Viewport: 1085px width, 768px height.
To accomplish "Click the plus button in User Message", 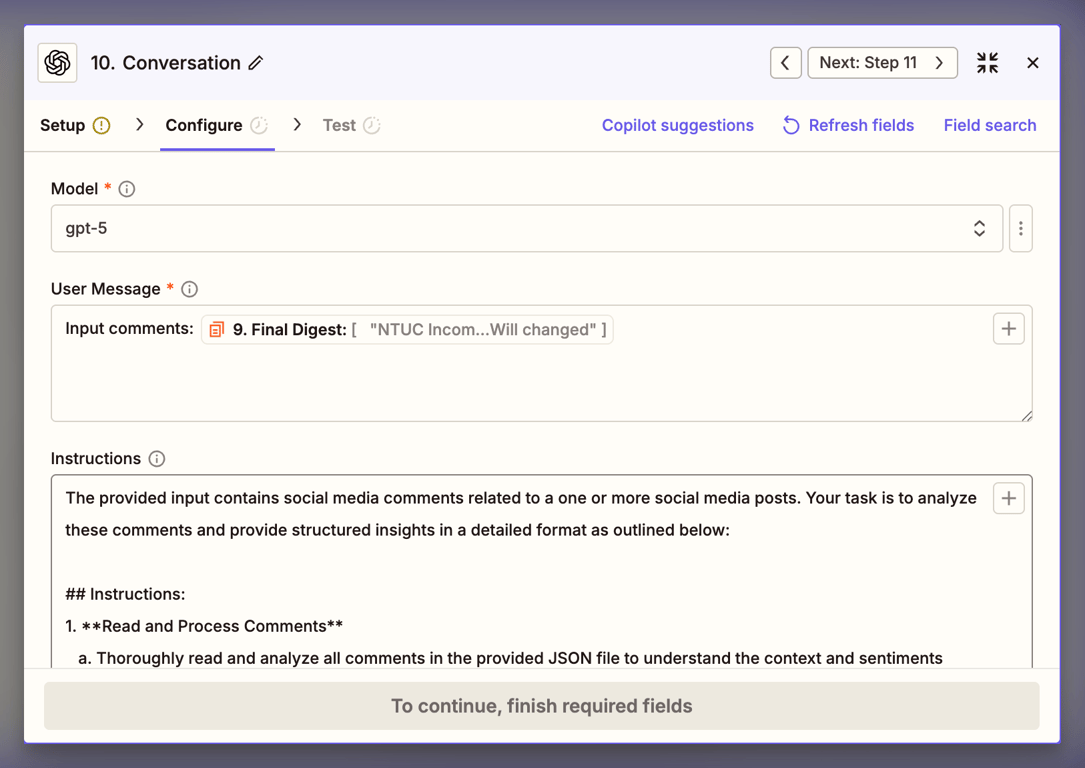I will (x=1008, y=329).
